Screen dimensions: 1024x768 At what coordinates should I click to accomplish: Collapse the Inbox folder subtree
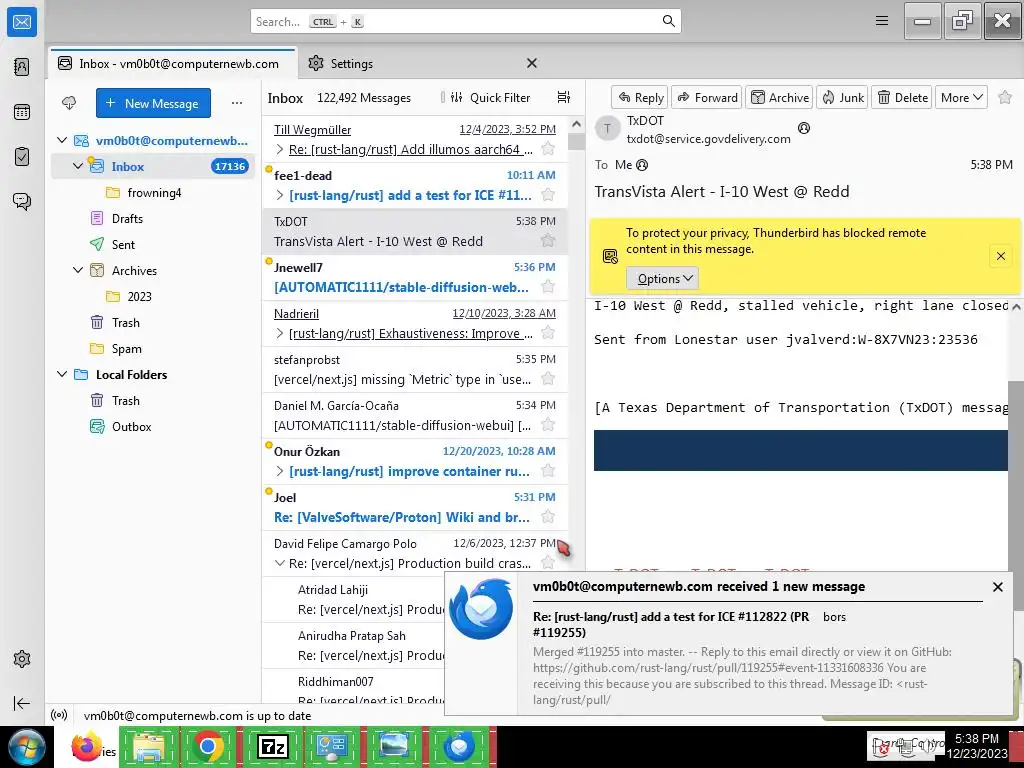[78, 167]
